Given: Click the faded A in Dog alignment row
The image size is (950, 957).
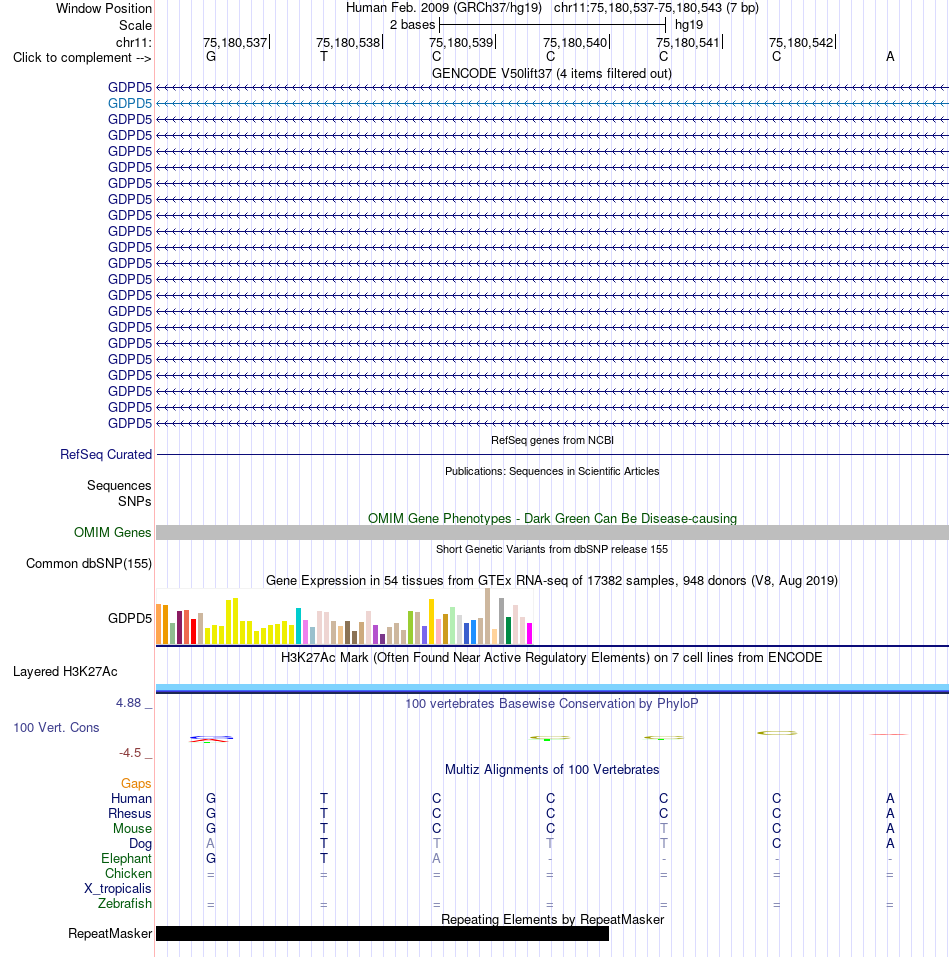Looking at the screenshot, I should coord(211,843).
